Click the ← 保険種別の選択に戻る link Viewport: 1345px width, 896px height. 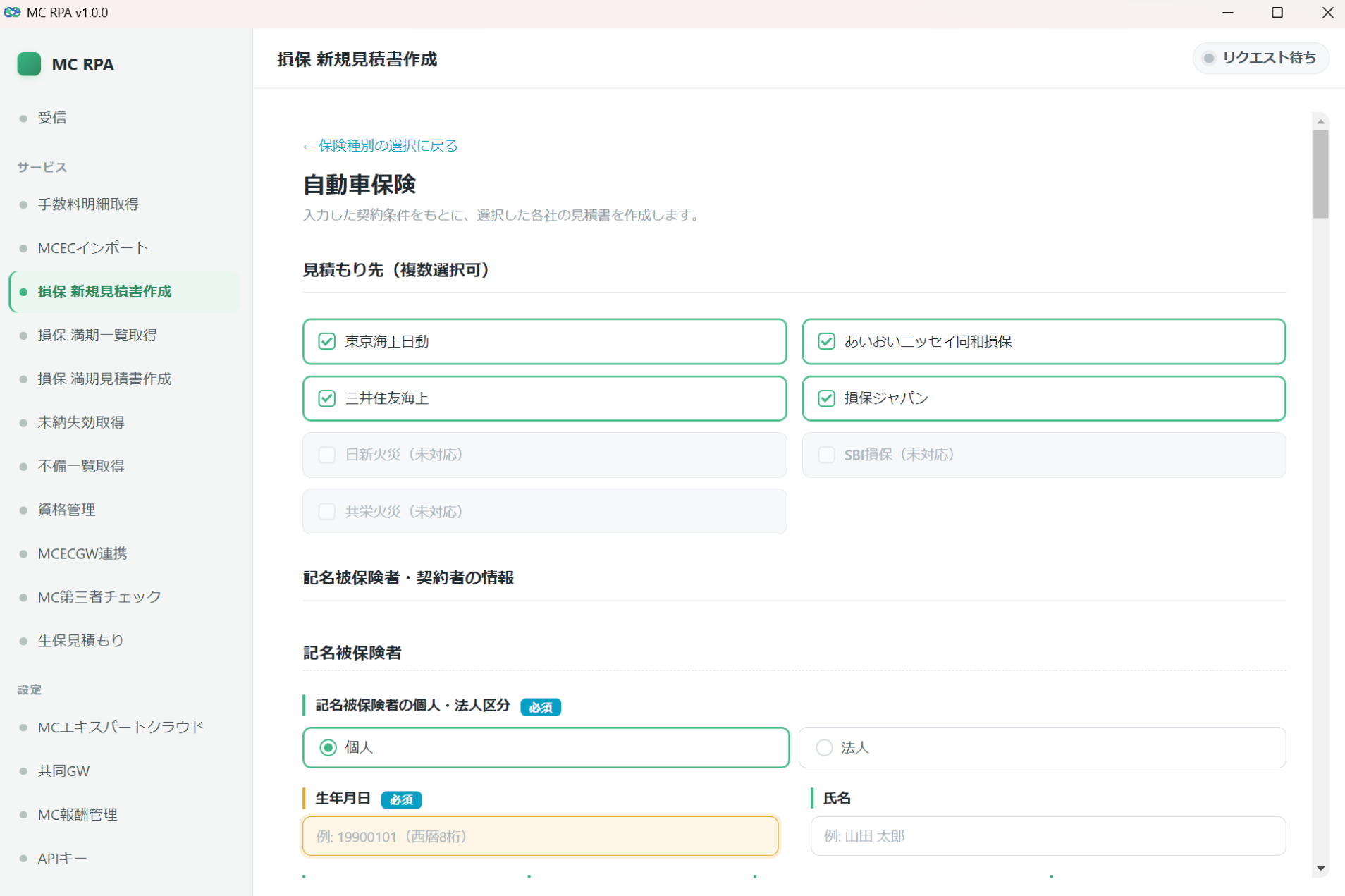coord(380,146)
